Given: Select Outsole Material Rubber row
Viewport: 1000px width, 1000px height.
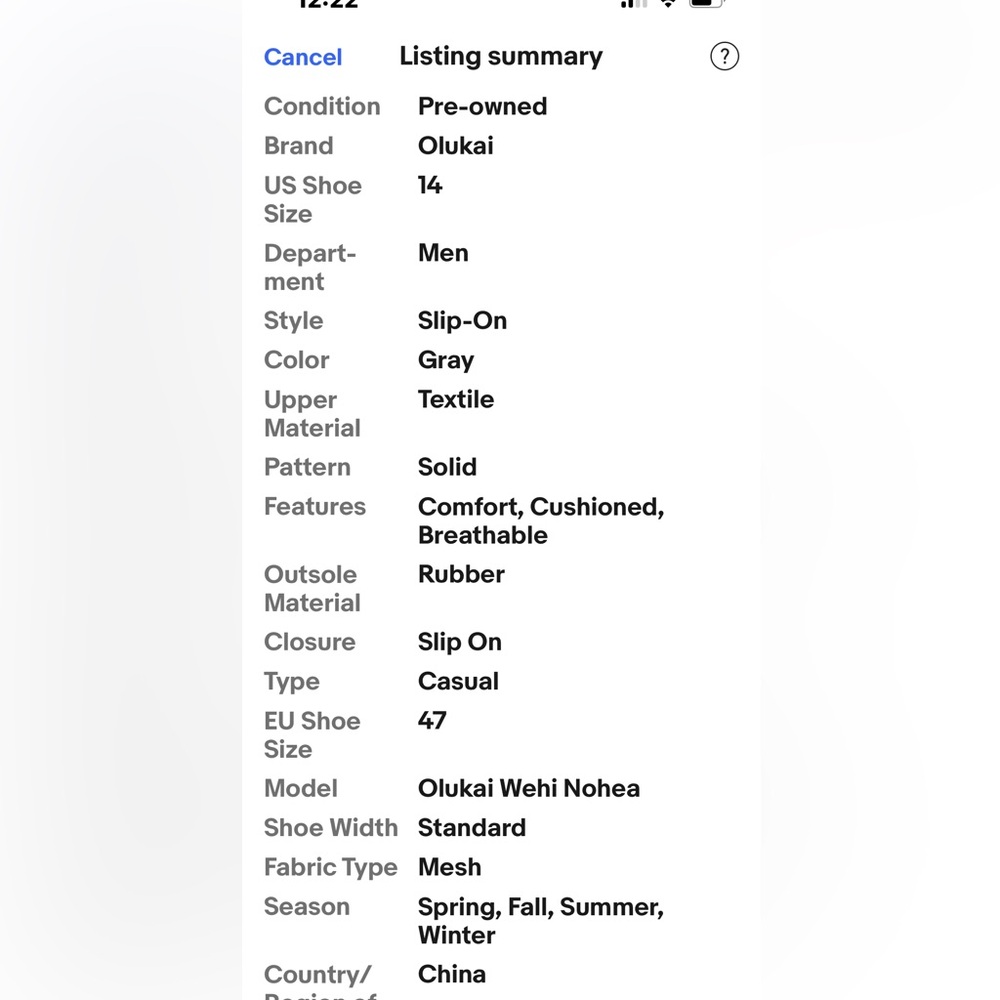Looking at the screenshot, I should 501,588.
